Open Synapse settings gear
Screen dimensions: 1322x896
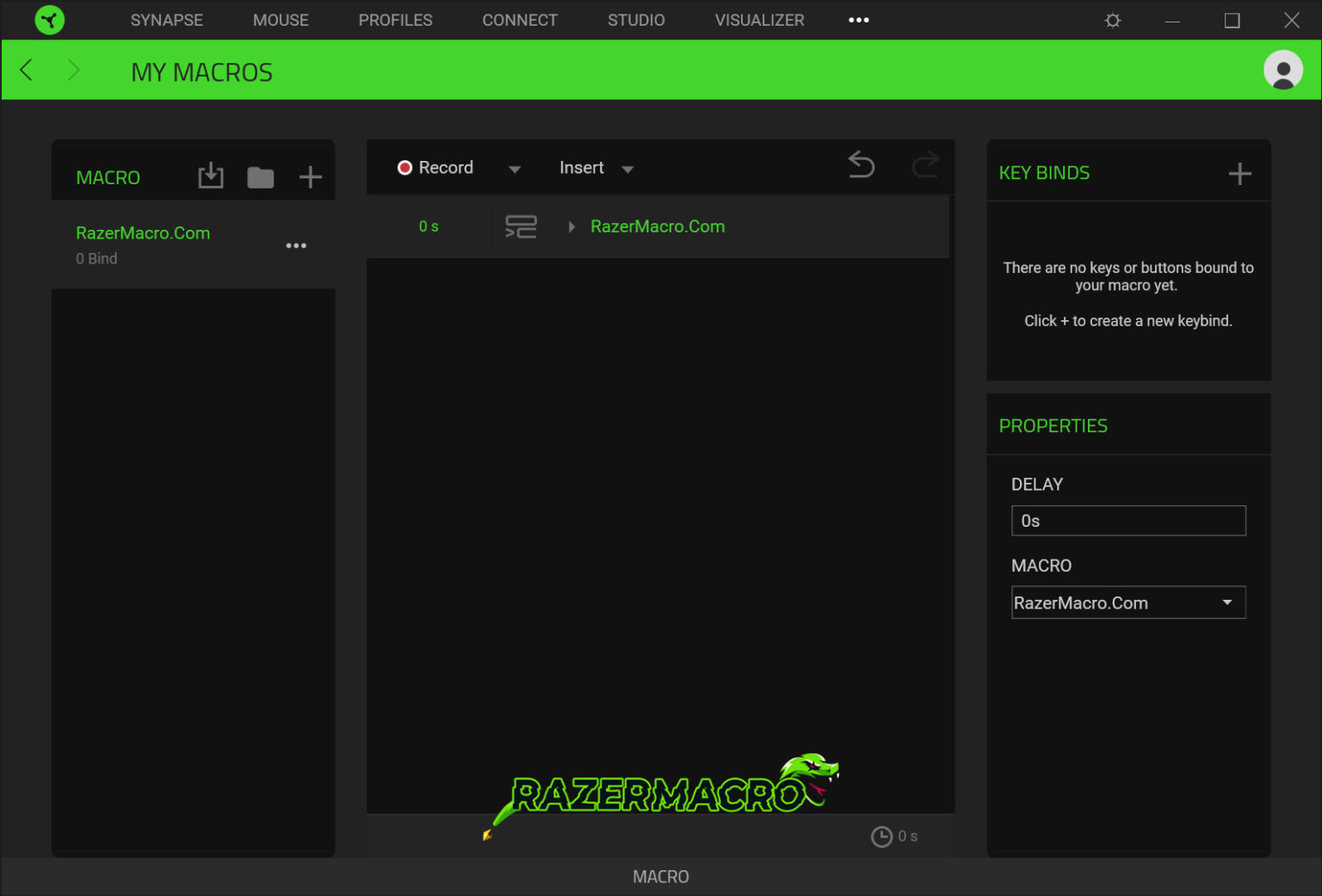click(1113, 20)
